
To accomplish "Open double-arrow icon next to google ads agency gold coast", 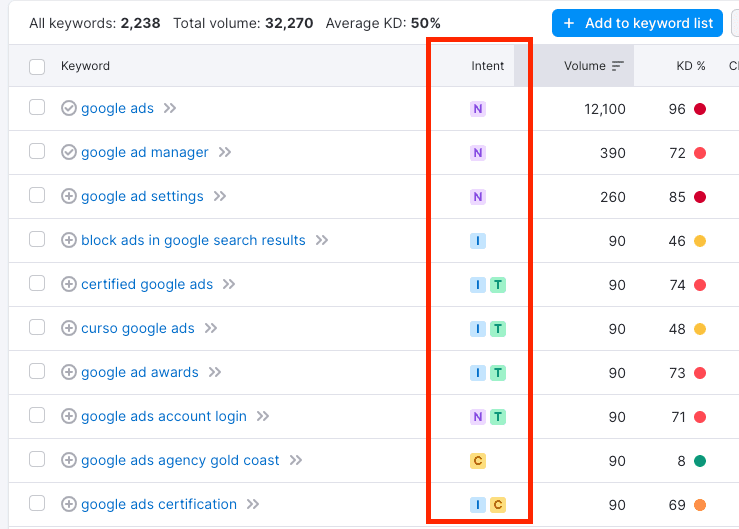I will 296,460.
